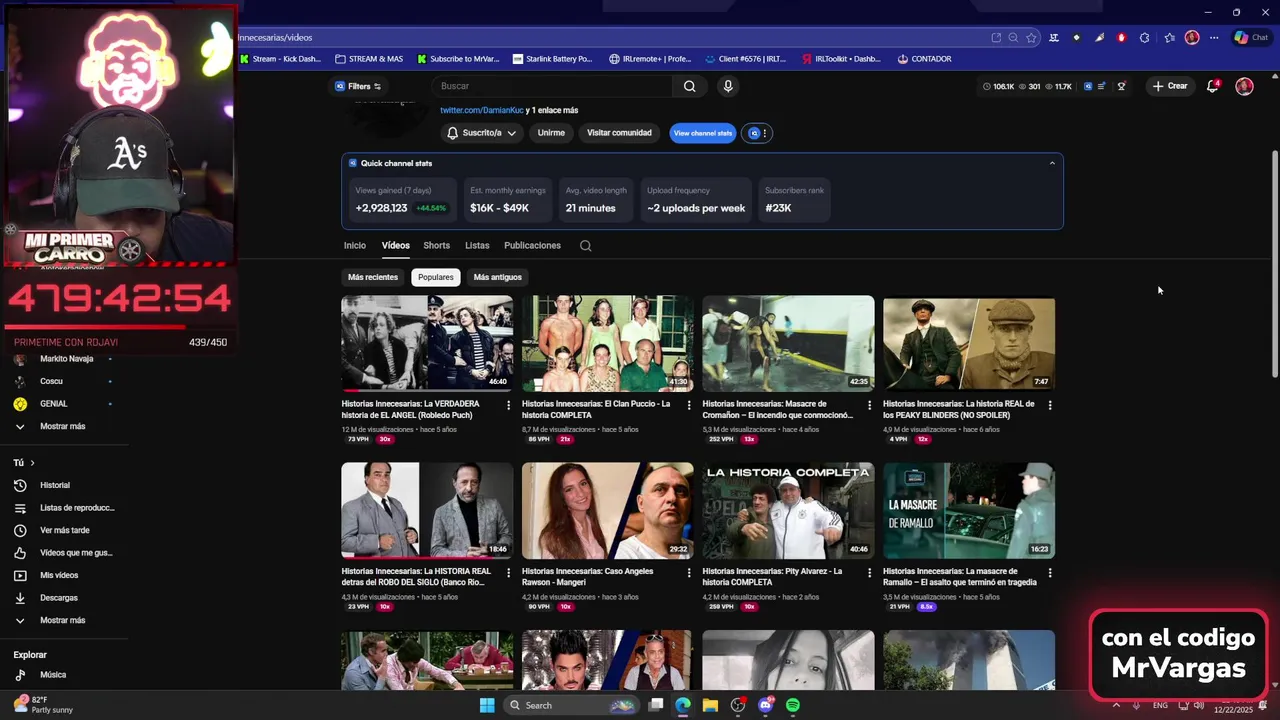The width and height of the screenshot is (1280, 720).
Task: Open video options for EL ANGEL video
Action: pos(508,405)
